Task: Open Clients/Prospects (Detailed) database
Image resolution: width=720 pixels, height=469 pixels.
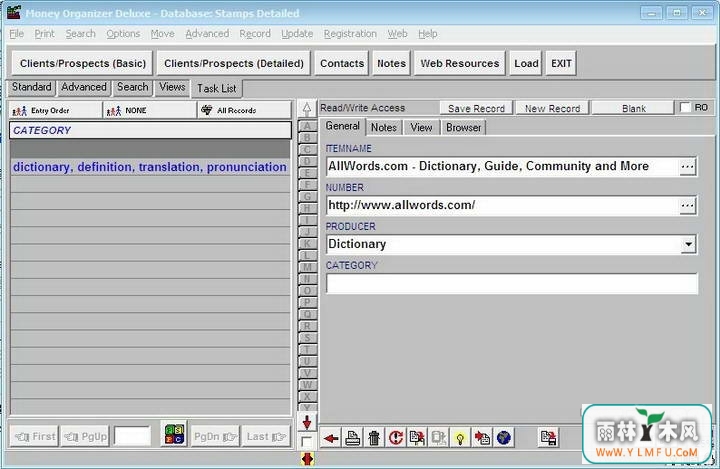Action: (x=234, y=63)
